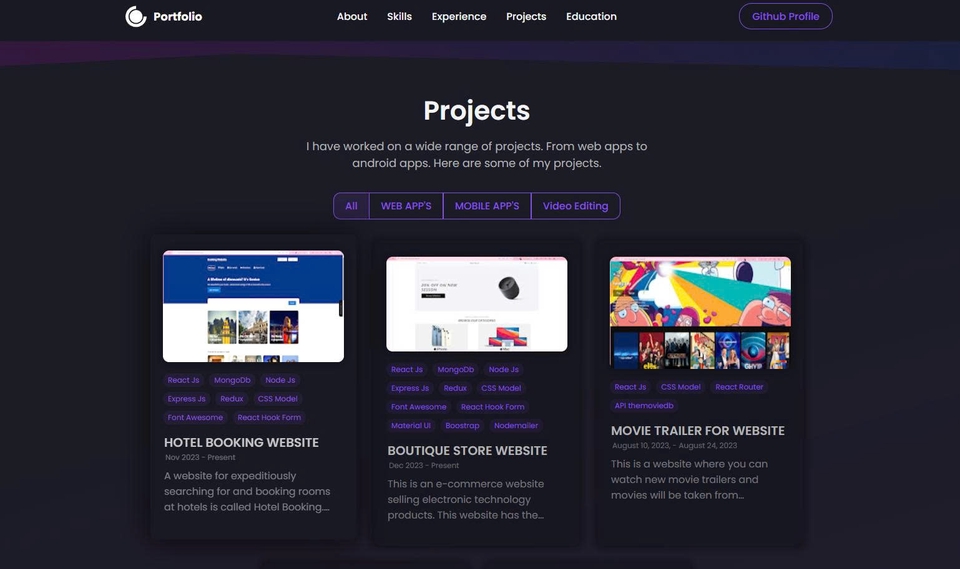This screenshot has width=960, height=569.
Task: Filter projects by MOBILE APP'S
Action: coord(487,206)
